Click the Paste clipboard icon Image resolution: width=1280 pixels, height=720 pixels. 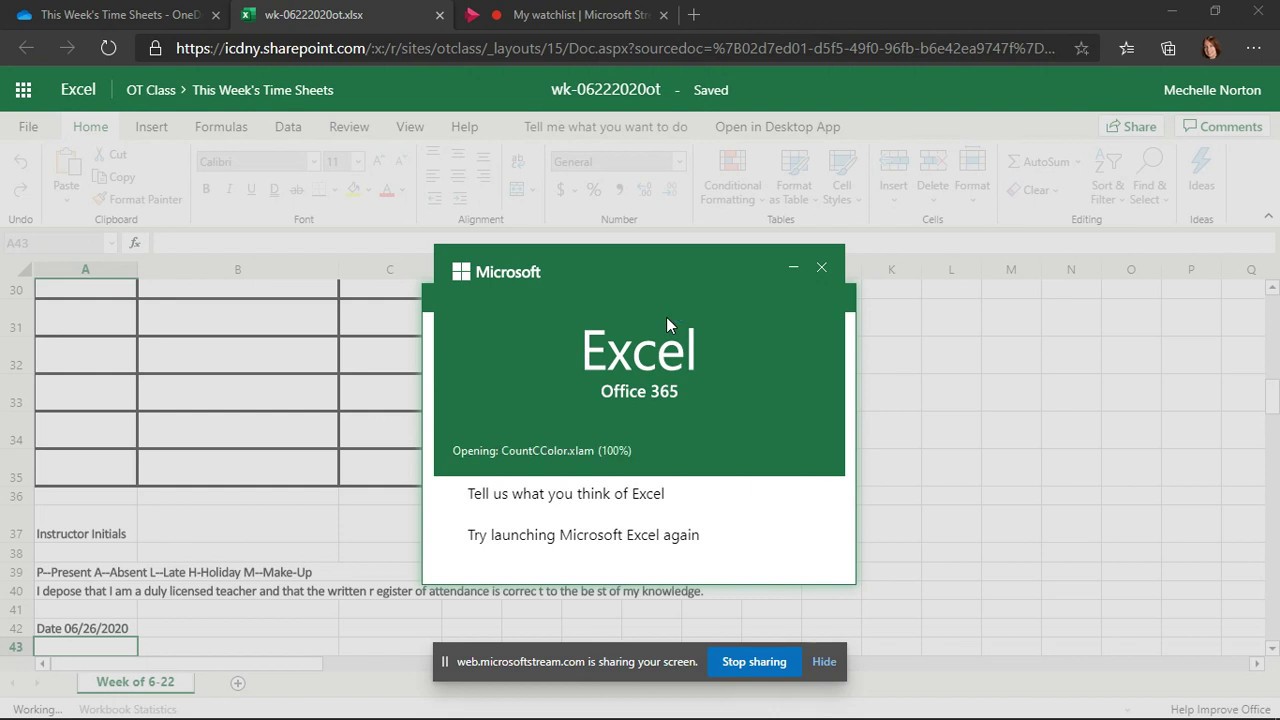pyautogui.click(x=67, y=161)
